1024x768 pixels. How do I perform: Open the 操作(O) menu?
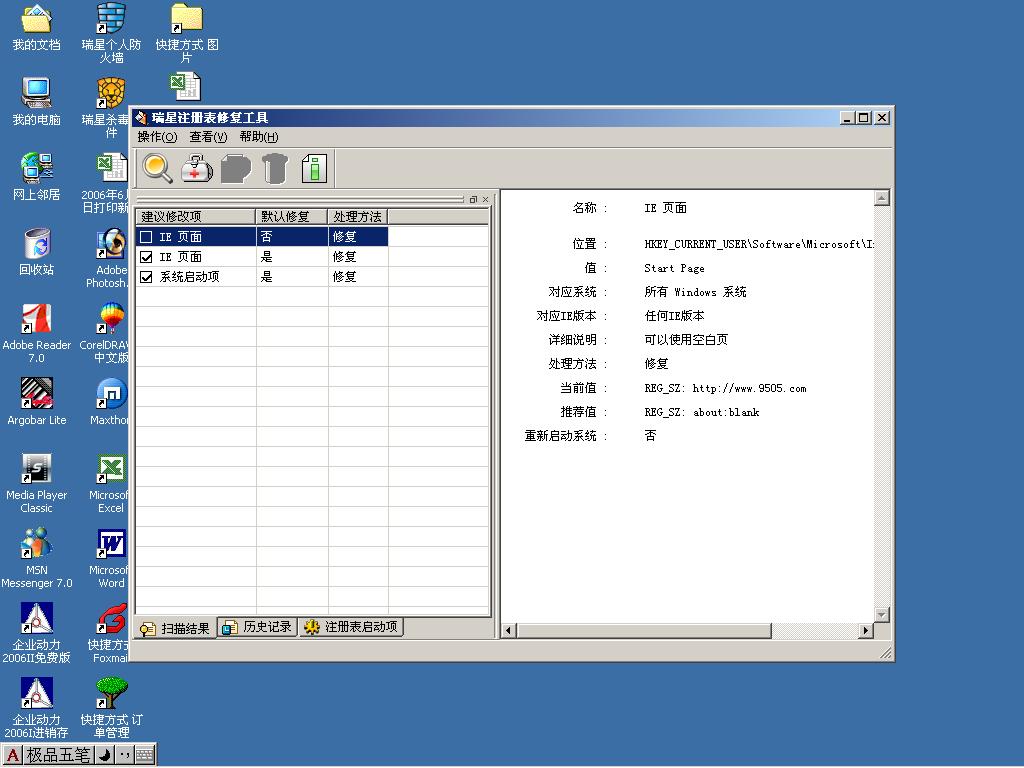coord(157,136)
